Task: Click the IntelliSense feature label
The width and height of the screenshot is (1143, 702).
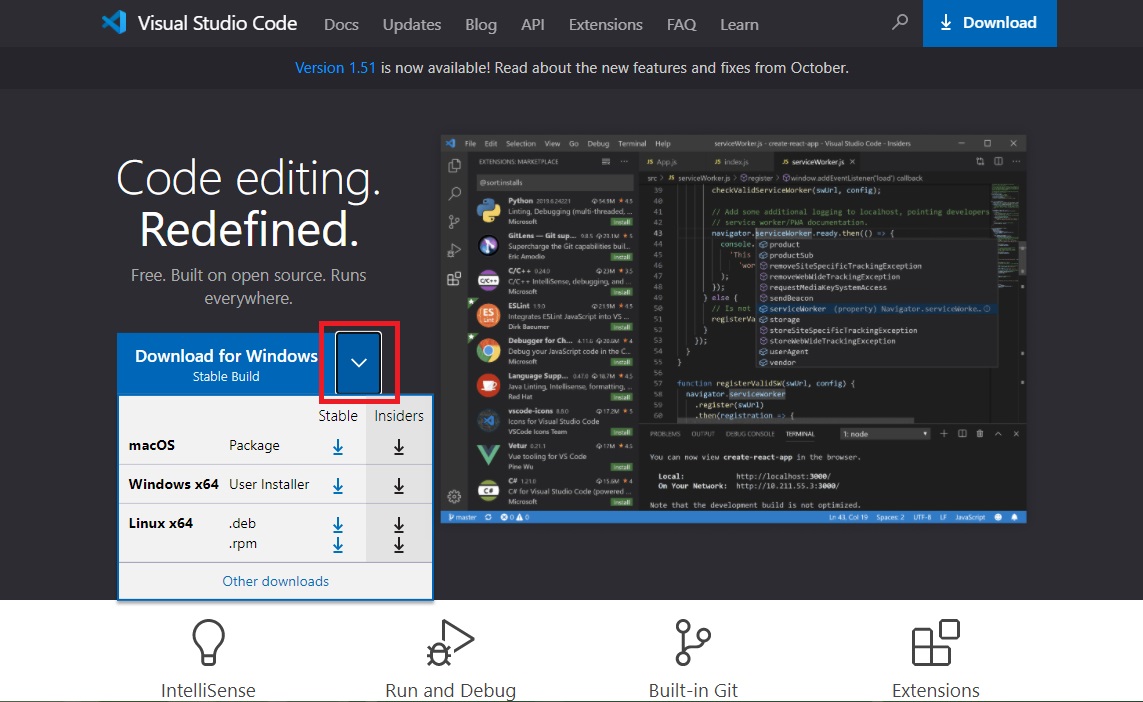Action: [208, 690]
